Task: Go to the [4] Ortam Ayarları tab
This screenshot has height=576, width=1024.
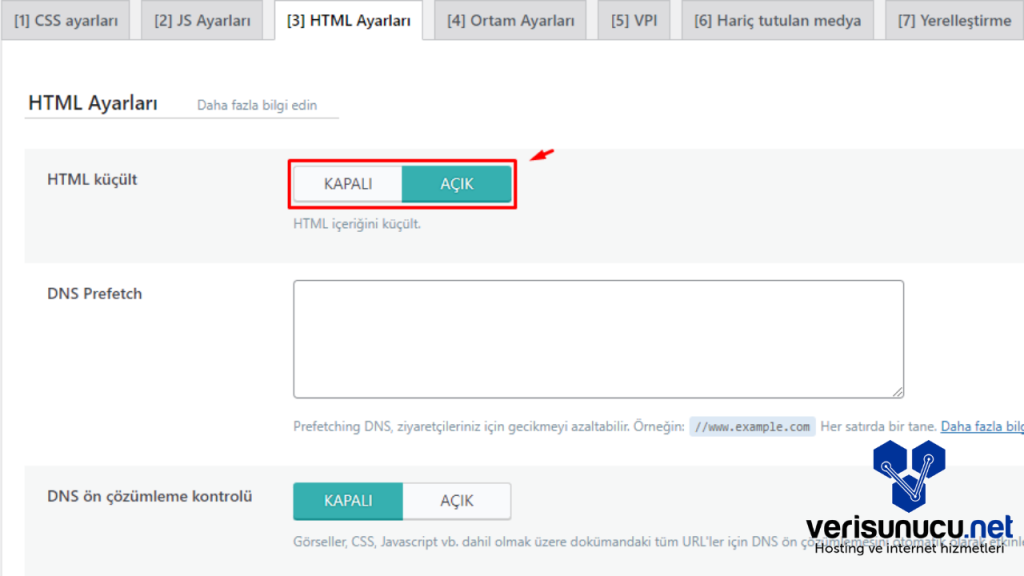Action: [510, 20]
